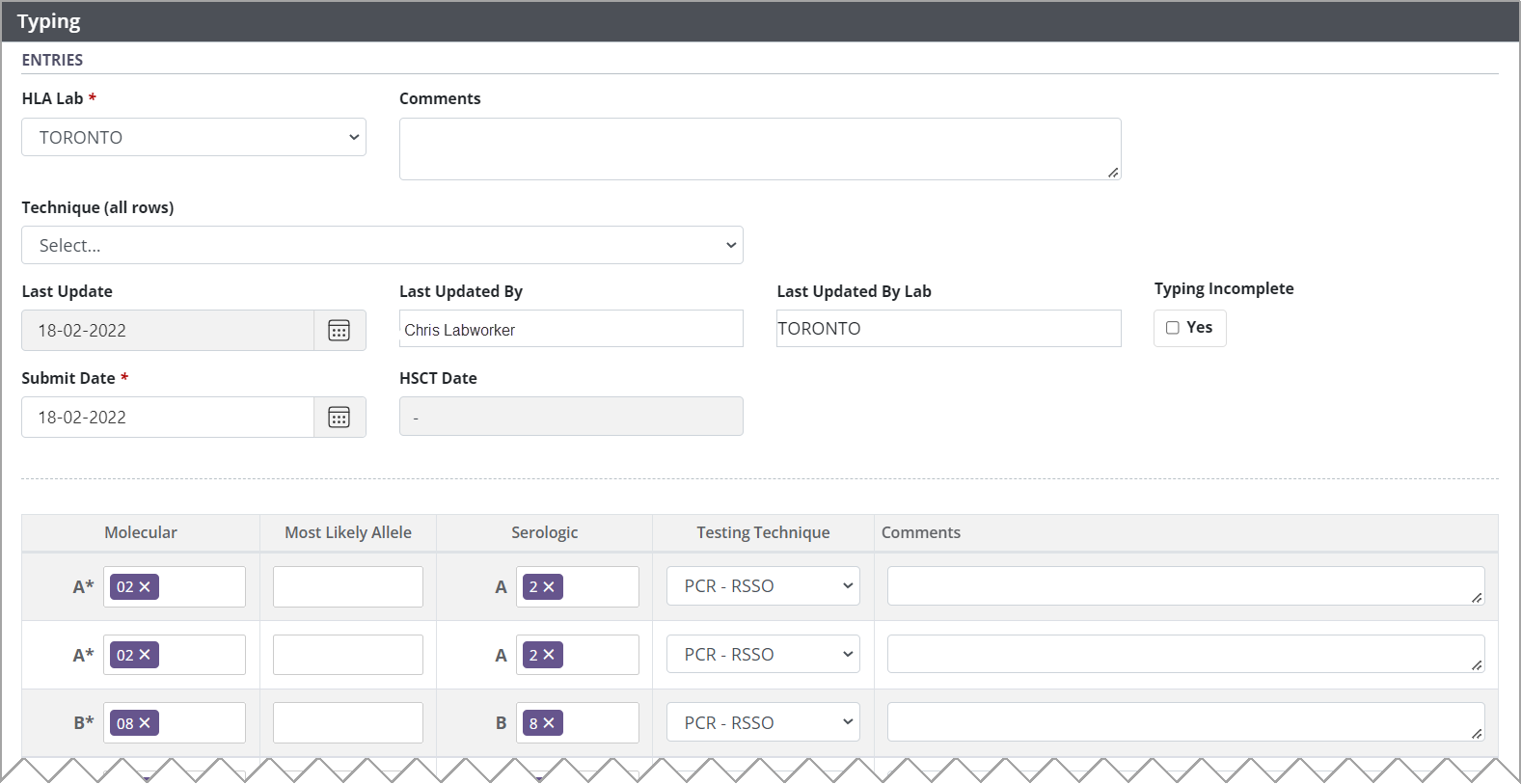The image size is (1521, 784).
Task: Click the Last Updated By Lab field
Action: (x=949, y=329)
